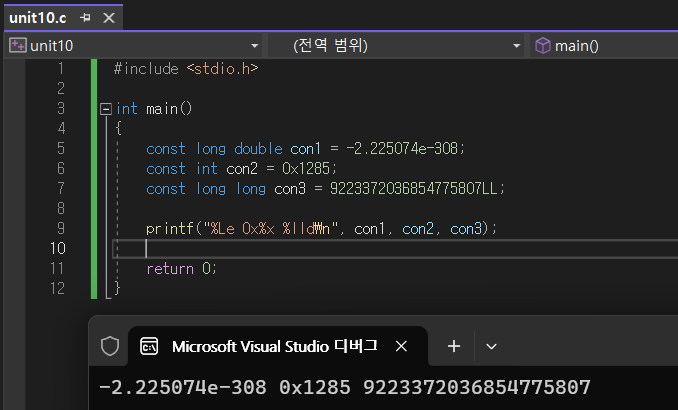Image resolution: width=678 pixels, height=410 pixels.
Task: Click the console output value 0x1285
Action: coord(315,388)
